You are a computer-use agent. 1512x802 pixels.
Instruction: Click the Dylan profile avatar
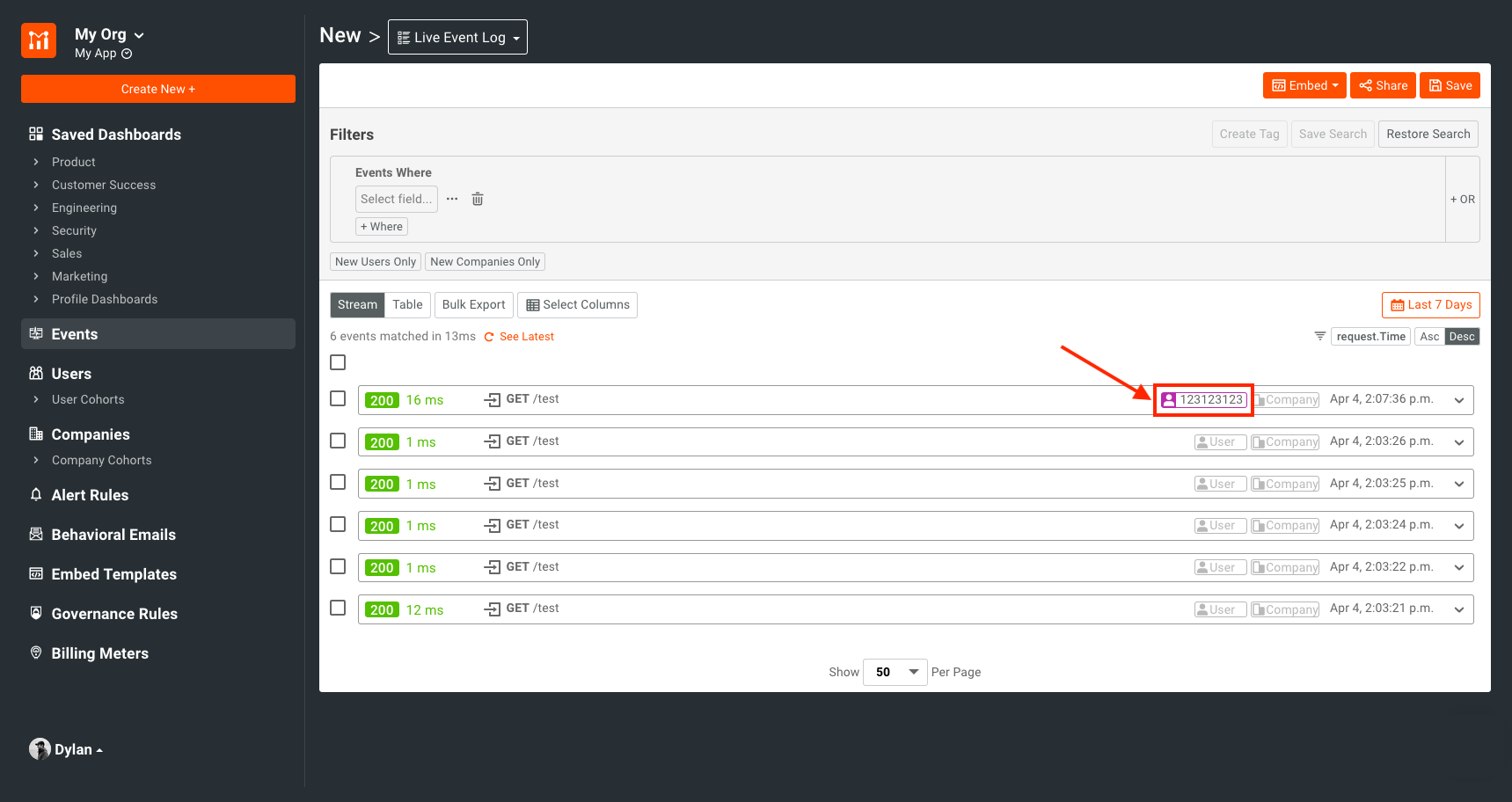pyautogui.click(x=40, y=749)
